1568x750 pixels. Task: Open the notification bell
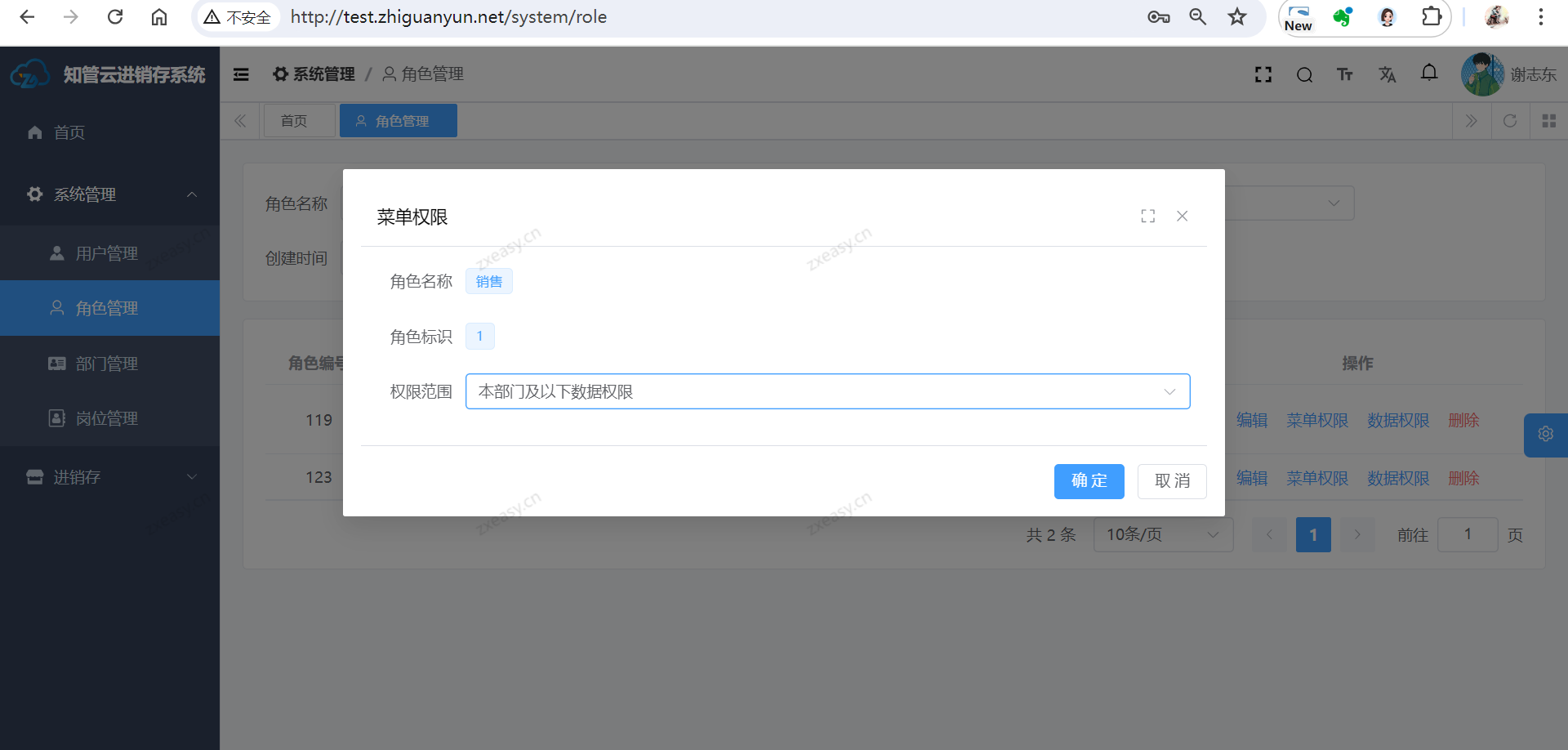pyautogui.click(x=1428, y=74)
